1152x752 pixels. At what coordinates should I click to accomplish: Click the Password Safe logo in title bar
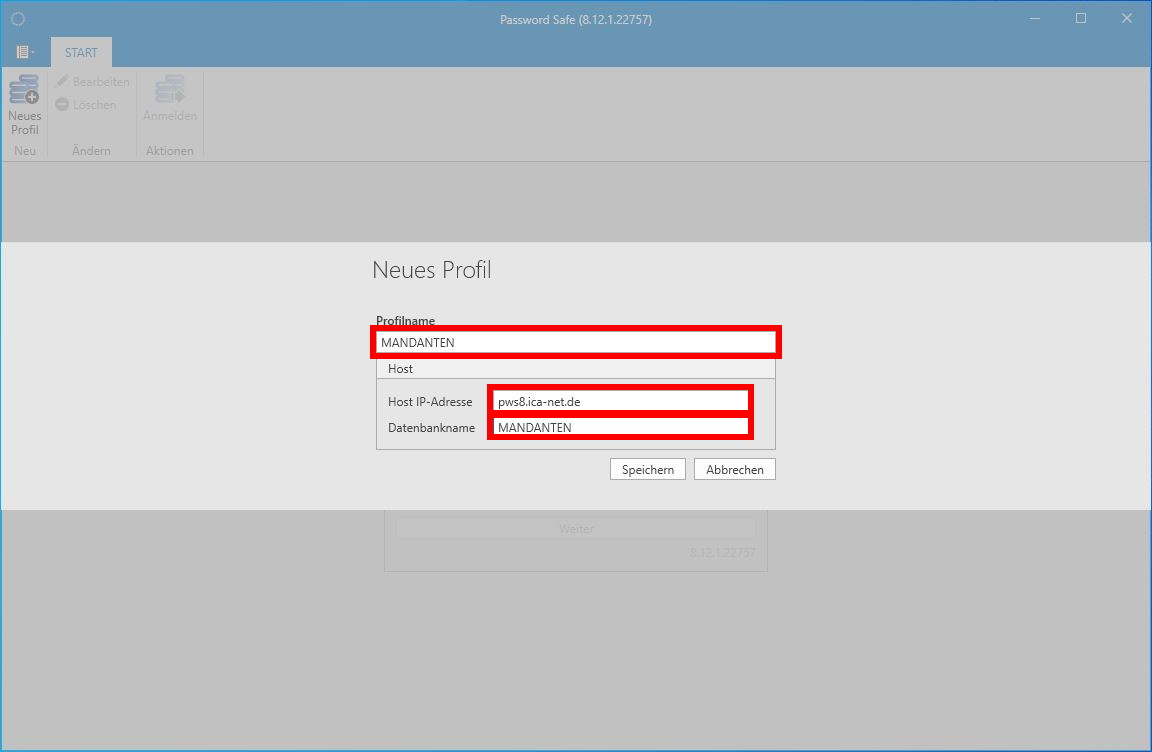[x=18, y=19]
